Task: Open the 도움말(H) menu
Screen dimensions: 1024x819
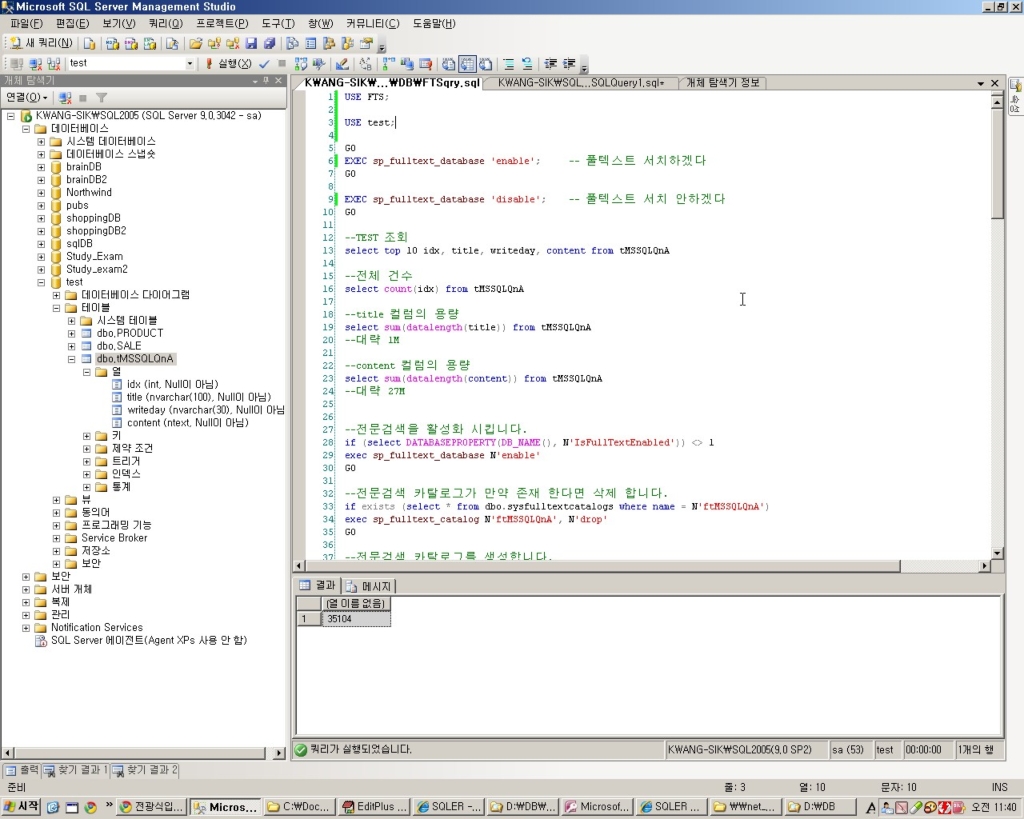Action: click(434, 24)
